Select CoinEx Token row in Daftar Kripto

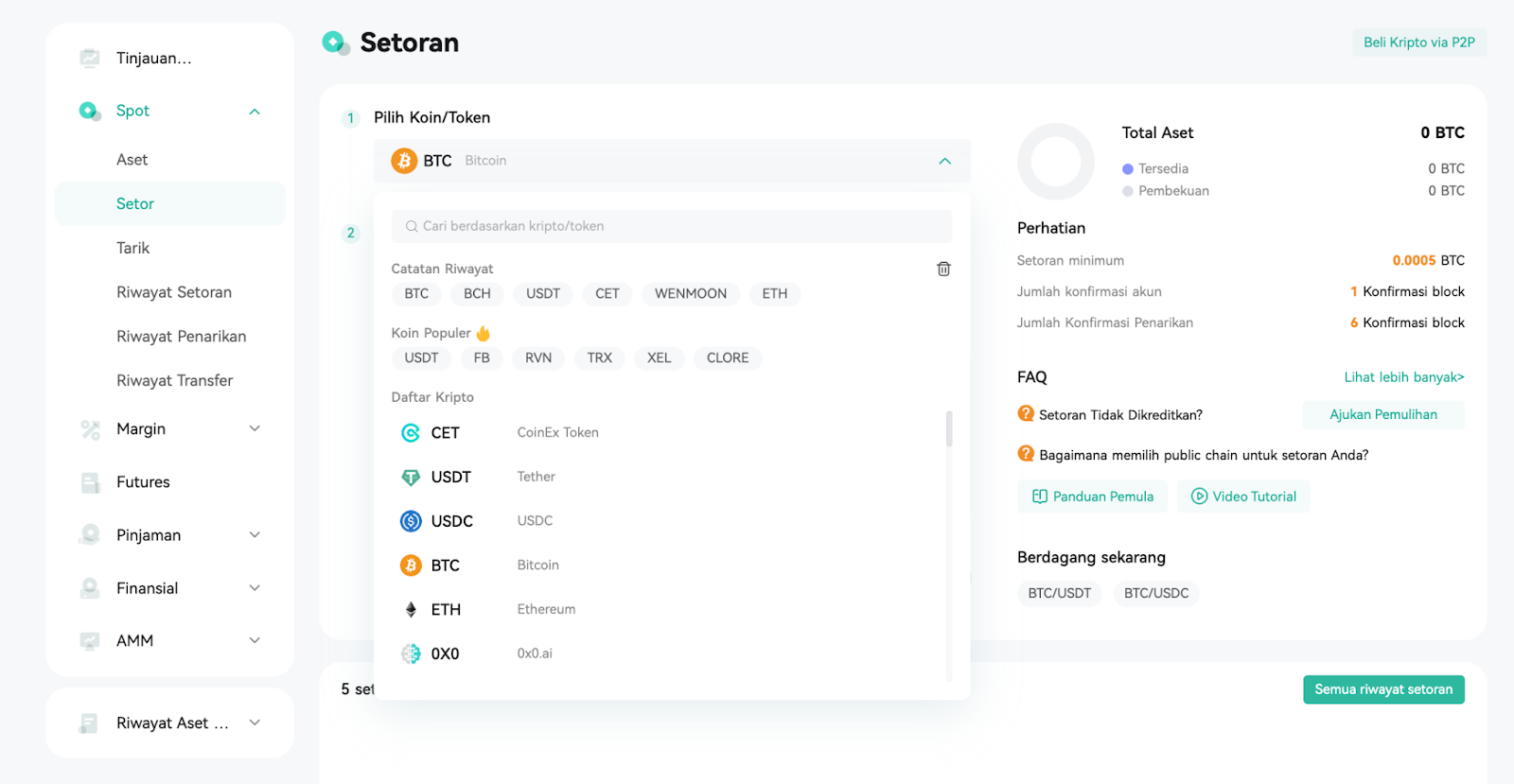[x=668, y=433]
